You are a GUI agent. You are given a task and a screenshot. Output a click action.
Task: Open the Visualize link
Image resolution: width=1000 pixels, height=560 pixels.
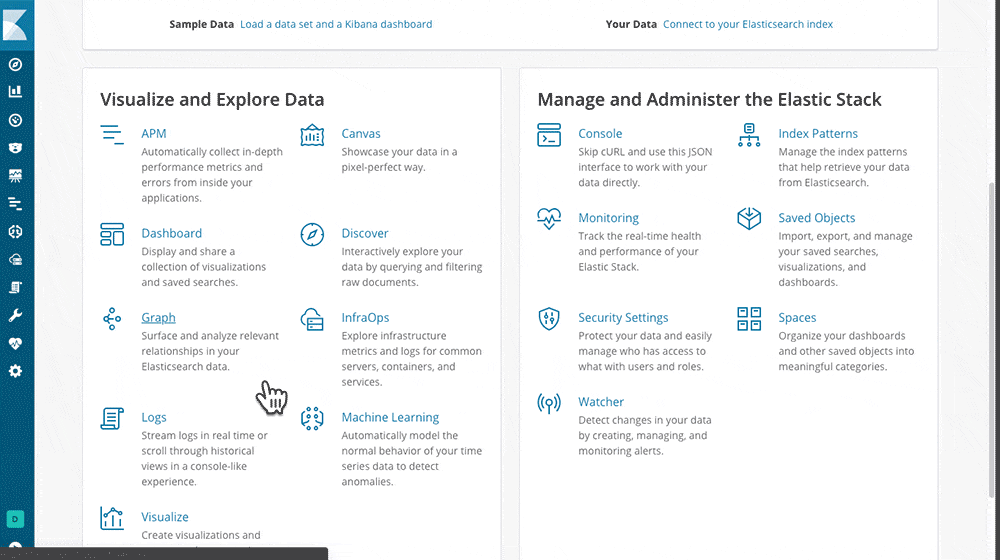(165, 517)
